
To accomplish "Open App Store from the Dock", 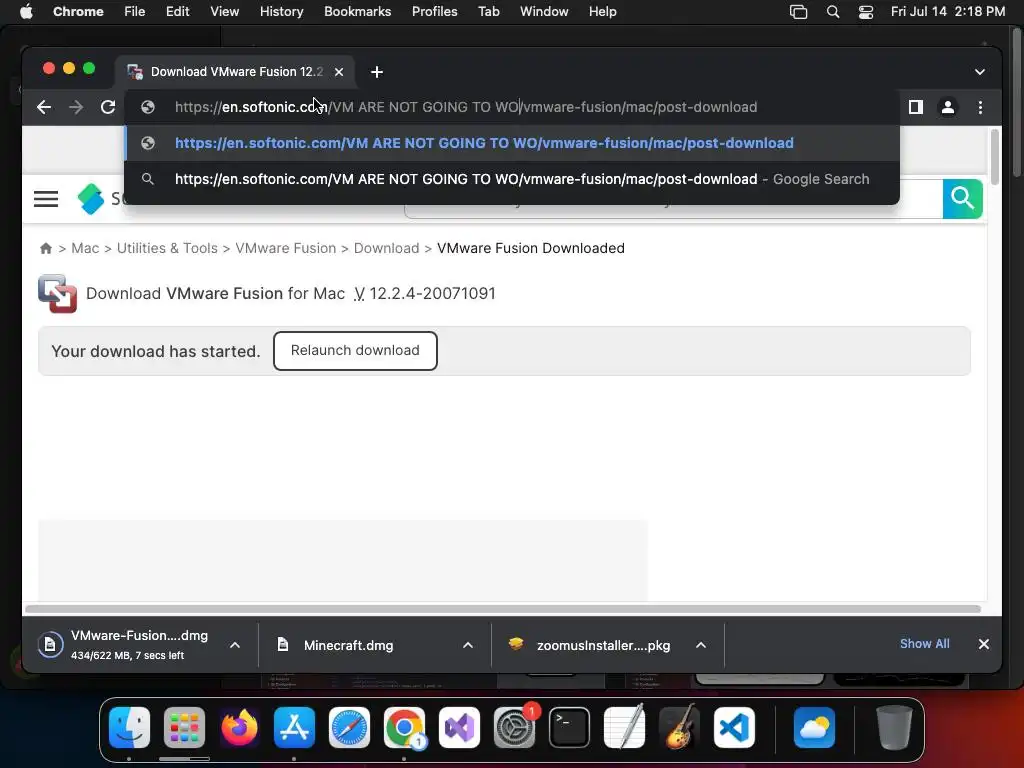I will 294,728.
